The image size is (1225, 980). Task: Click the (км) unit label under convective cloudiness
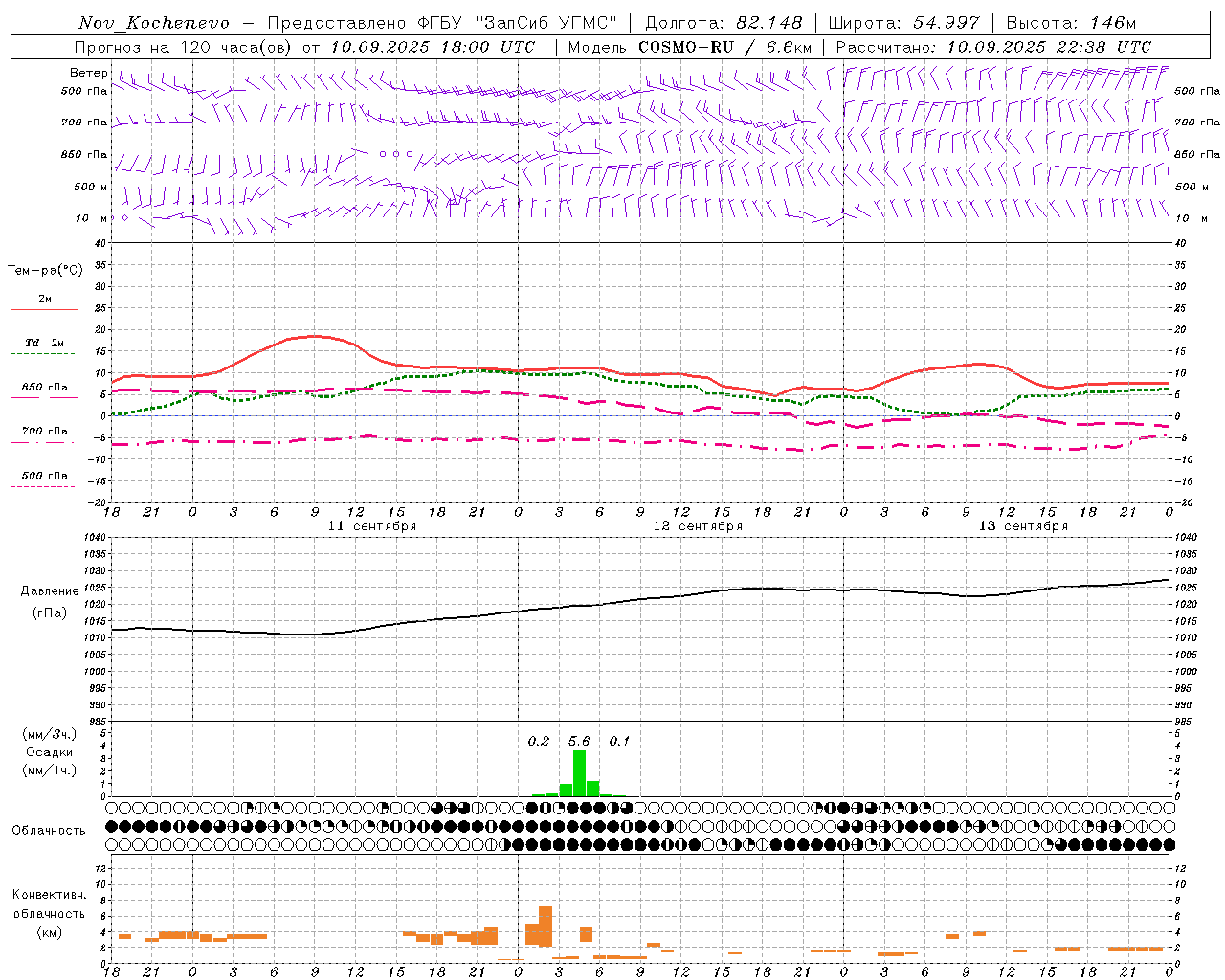point(49,932)
